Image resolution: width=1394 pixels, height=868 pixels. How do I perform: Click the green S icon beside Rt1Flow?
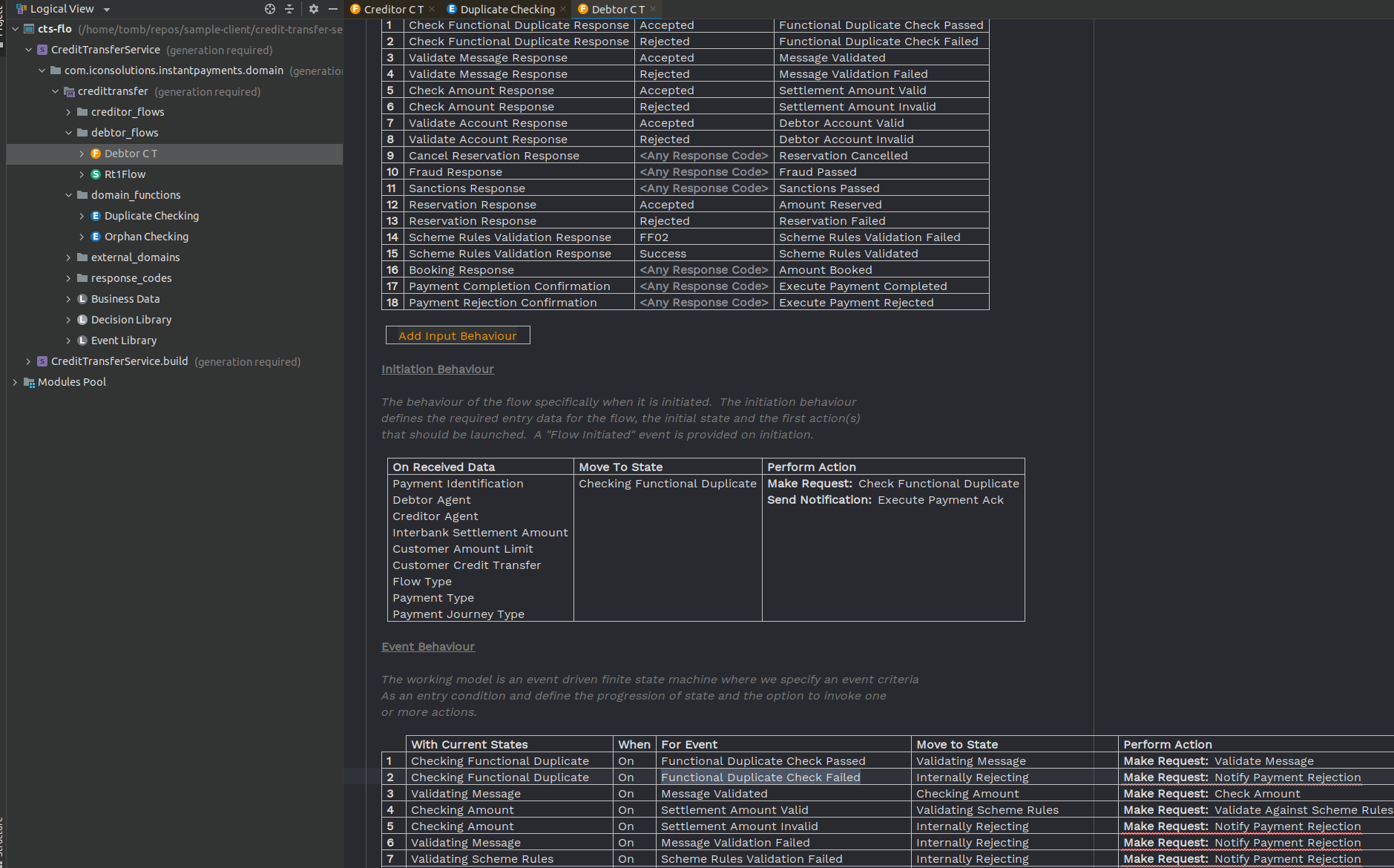(x=96, y=174)
